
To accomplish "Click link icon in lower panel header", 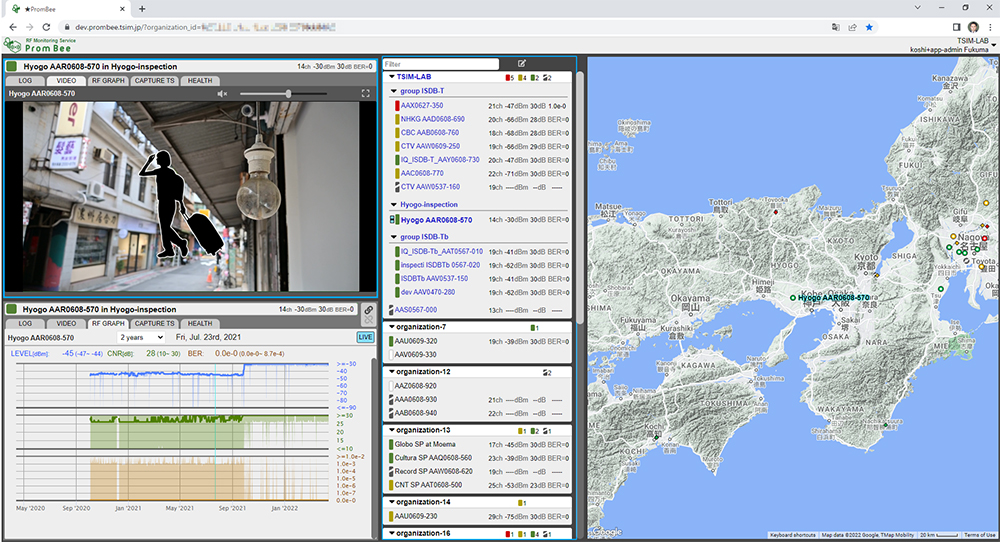I will (x=369, y=309).
